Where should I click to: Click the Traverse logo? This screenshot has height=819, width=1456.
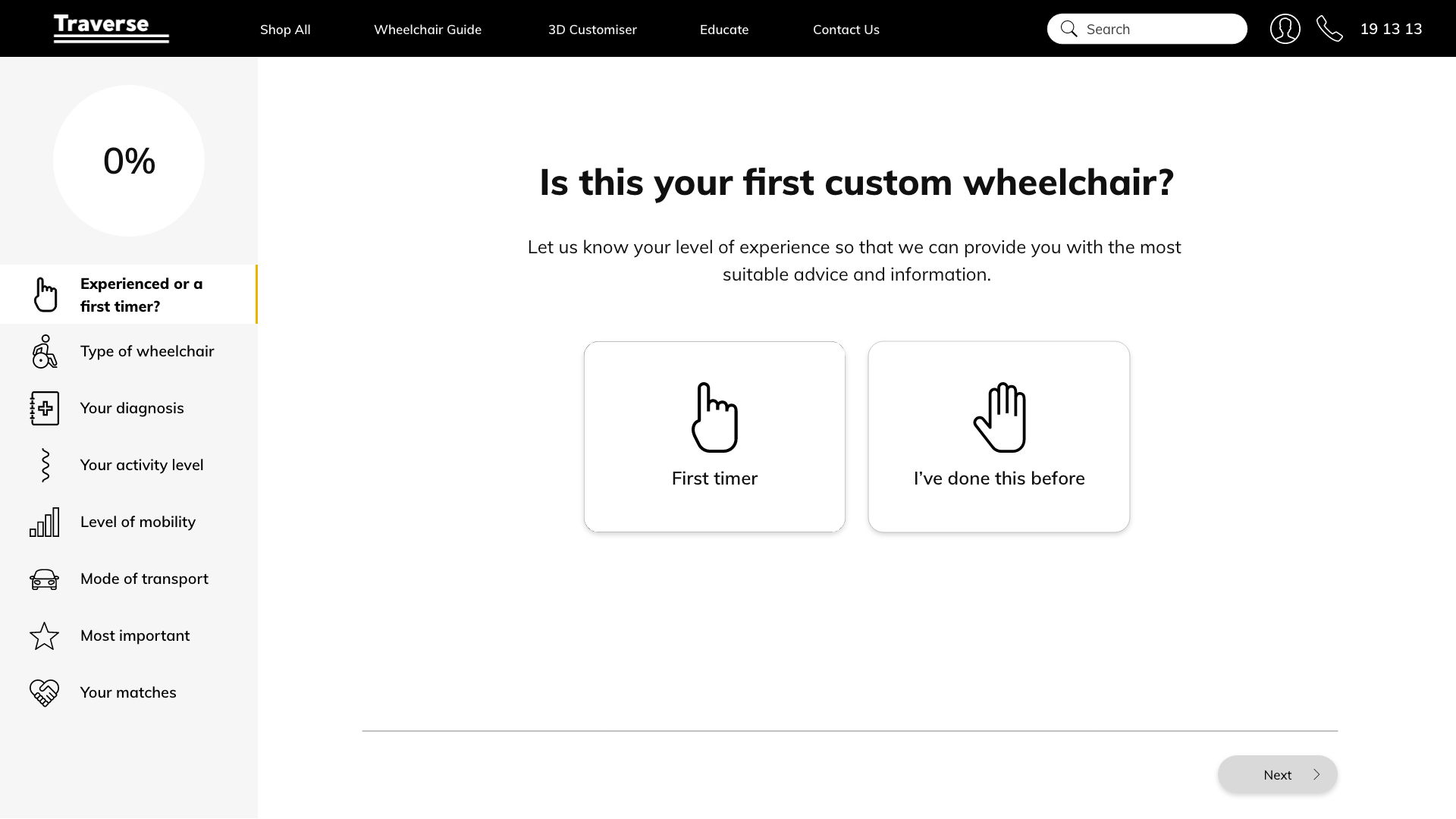(x=111, y=28)
